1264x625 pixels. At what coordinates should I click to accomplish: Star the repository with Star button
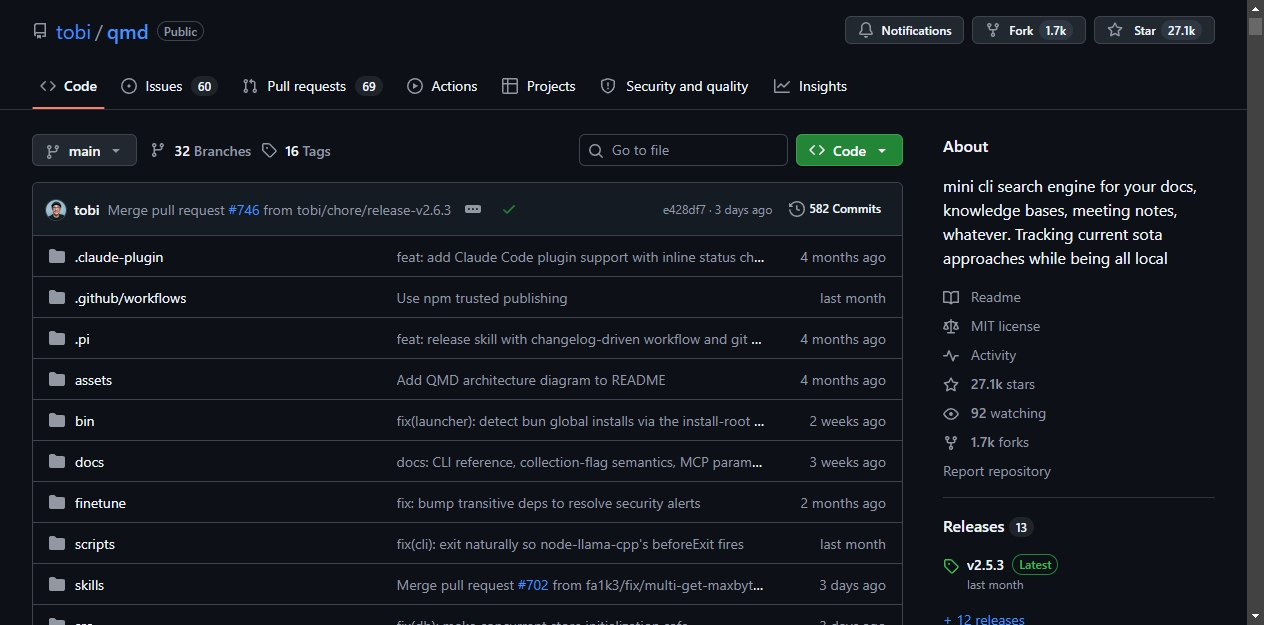[1154, 30]
